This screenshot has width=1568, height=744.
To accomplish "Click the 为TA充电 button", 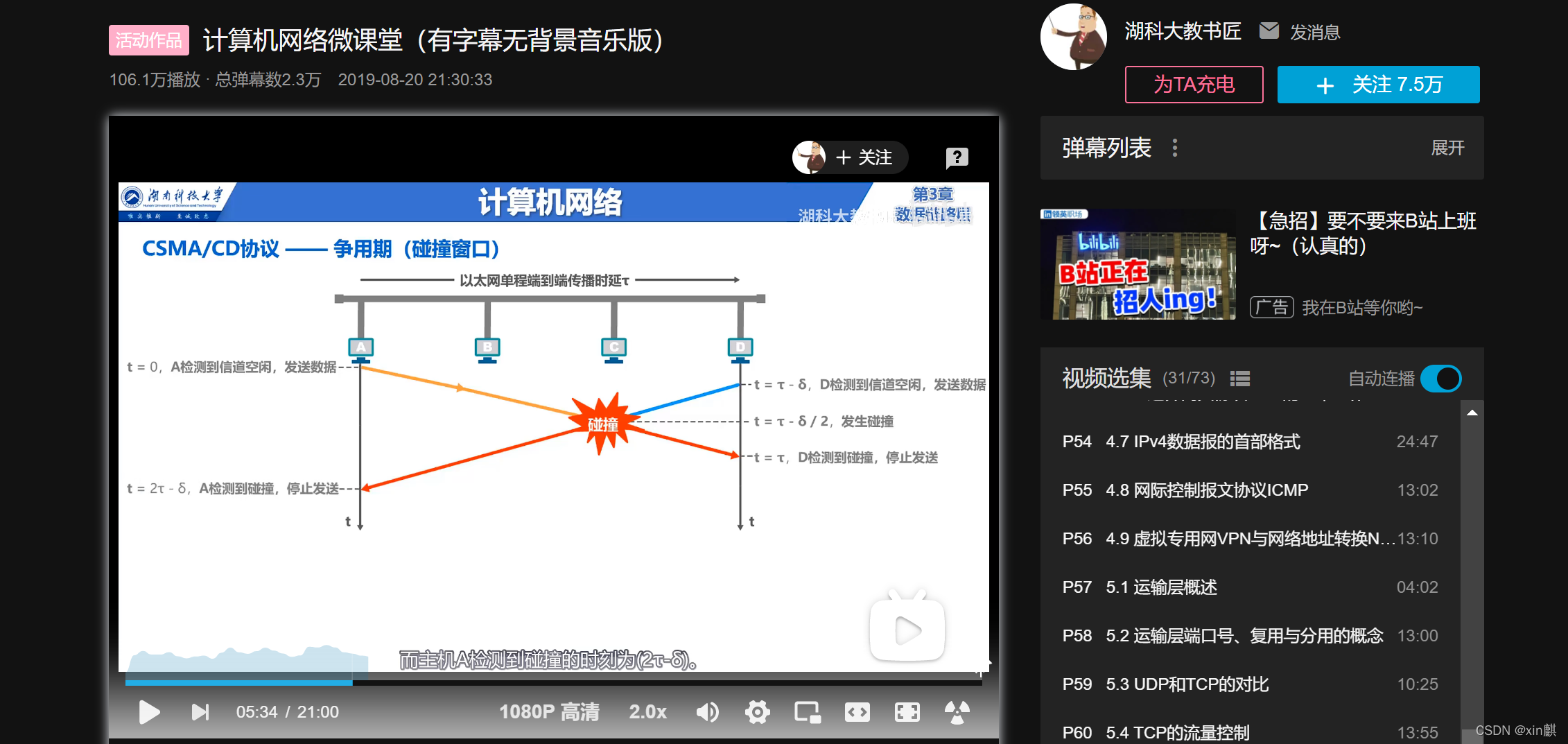I will (x=1194, y=84).
